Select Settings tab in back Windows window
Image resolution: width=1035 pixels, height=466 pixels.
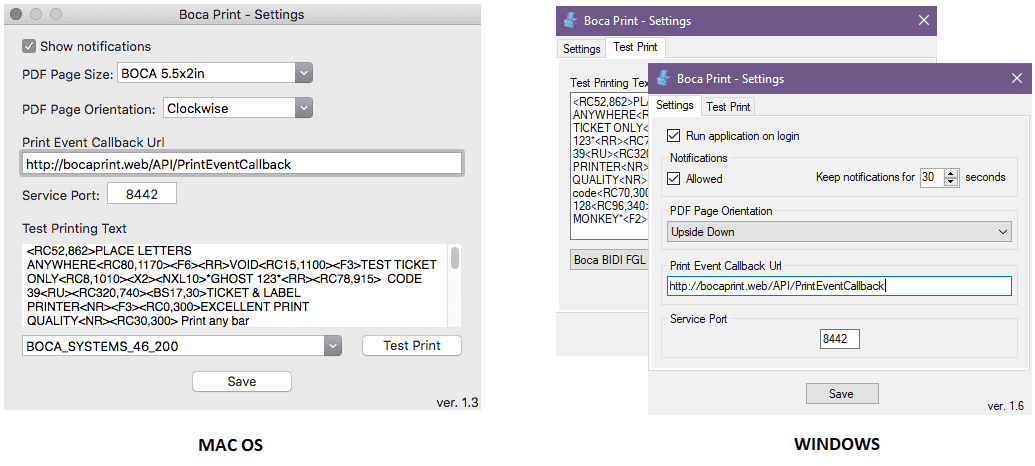[x=582, y=48]
